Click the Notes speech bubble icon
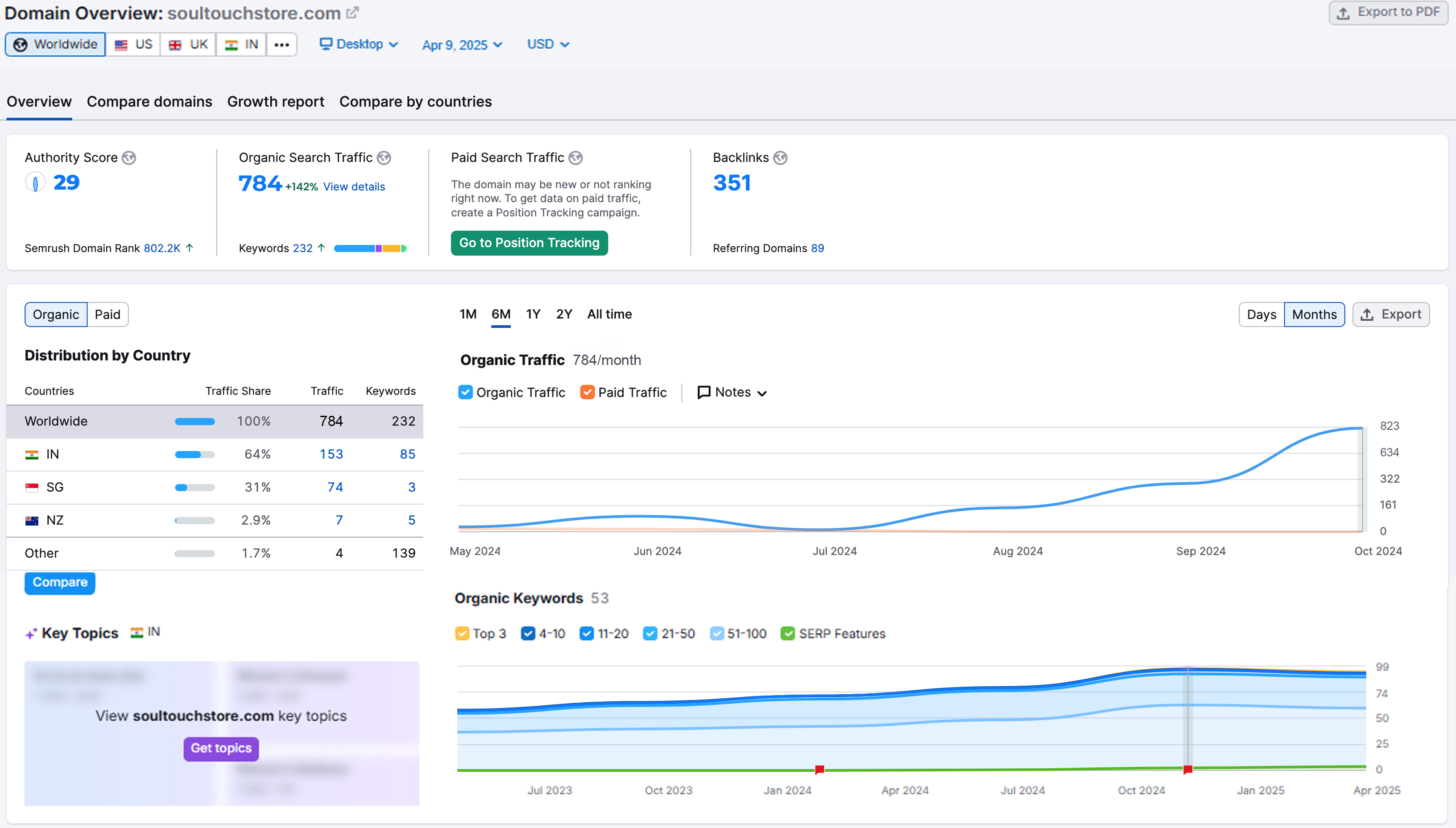 (704, 393)
